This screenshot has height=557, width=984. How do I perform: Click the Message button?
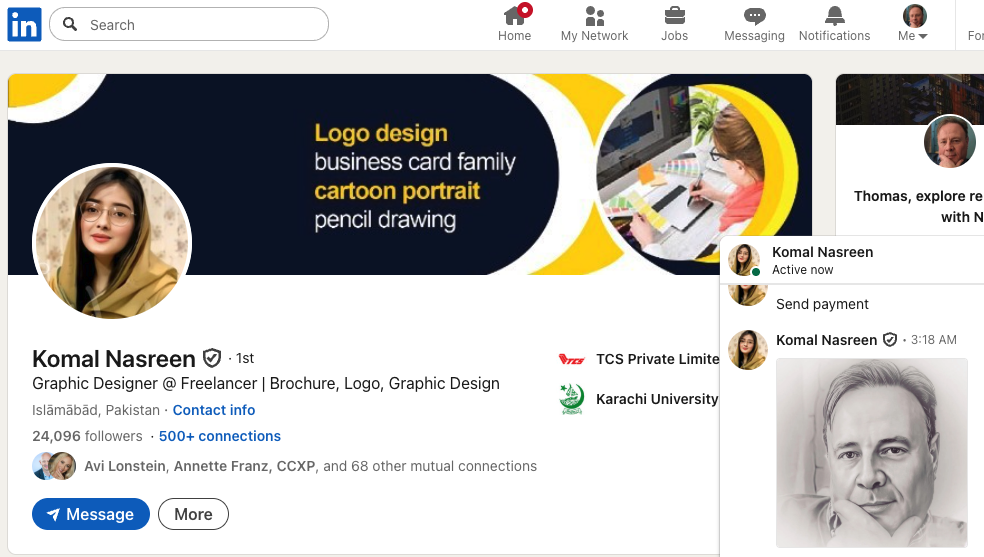(91, 514)
